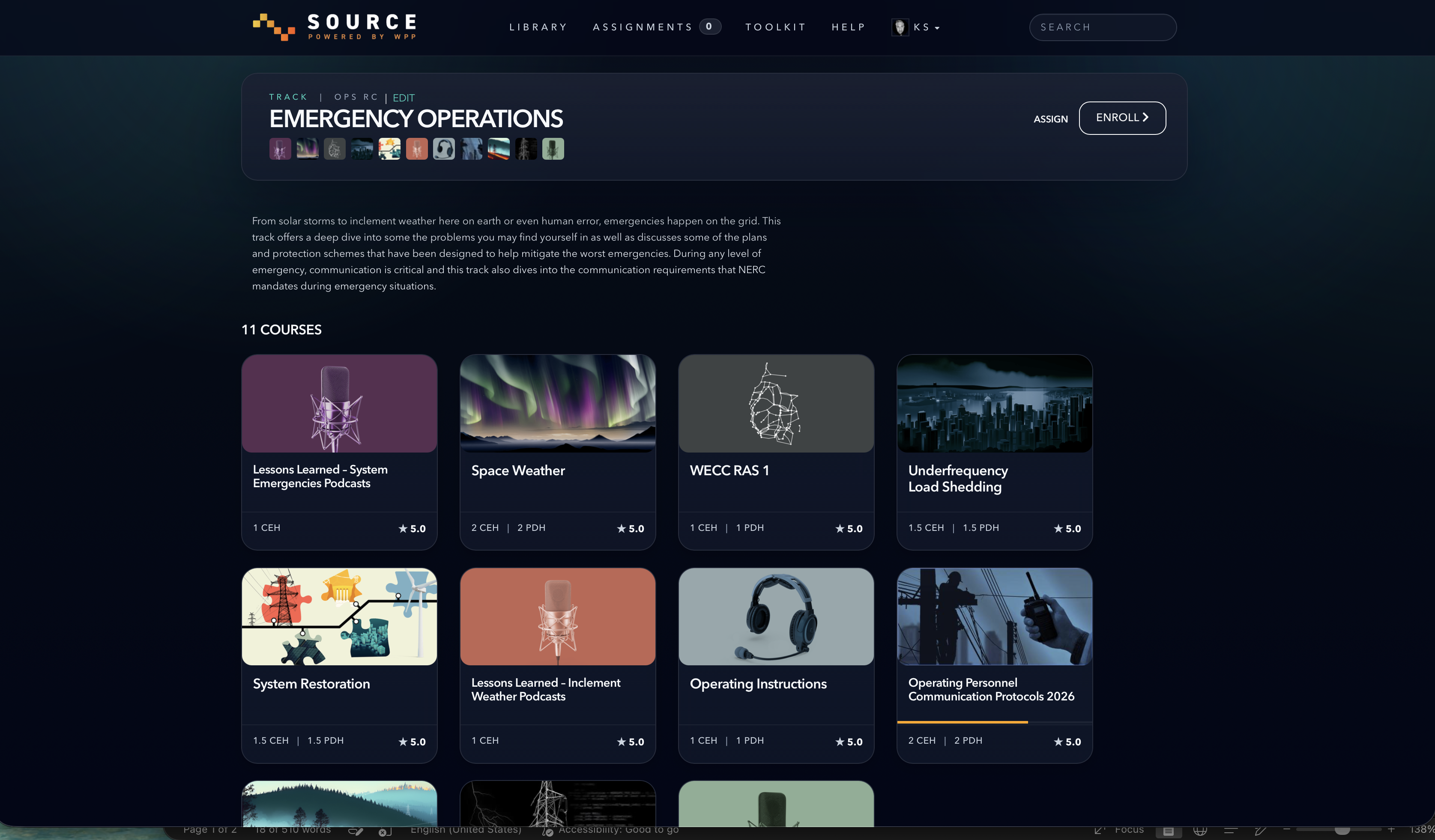Viewport: 1435px width, 840px height.
Task: Click the star rating on System Emergencies Podcasts
Action: (412, 529)
